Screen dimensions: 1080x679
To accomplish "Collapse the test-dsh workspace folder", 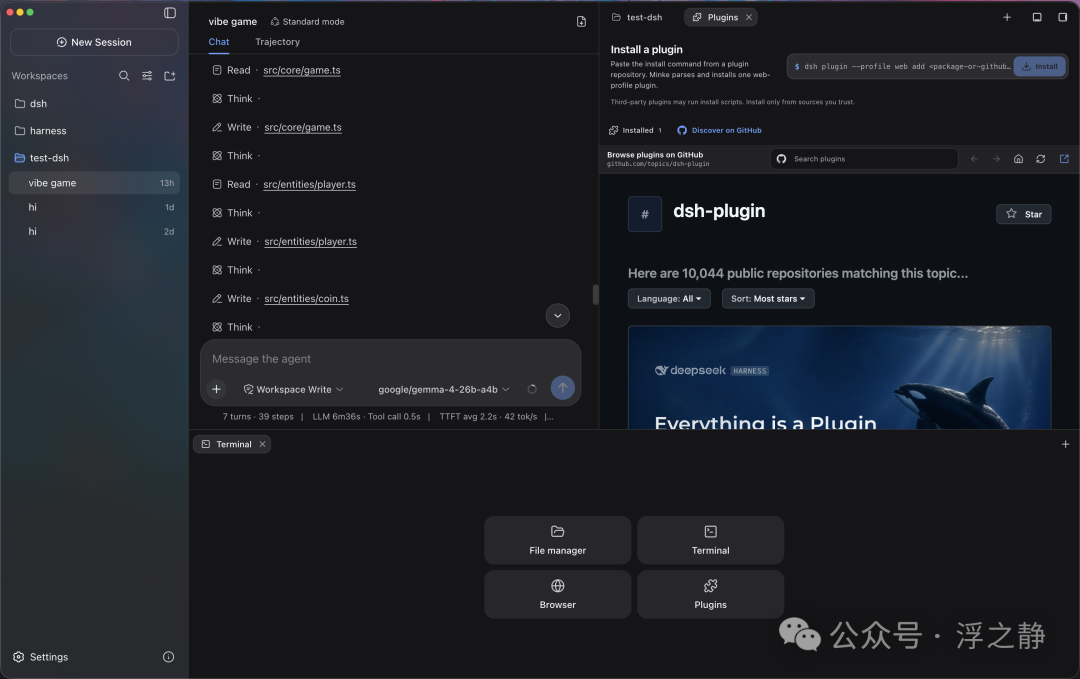I will pos(94,158).
